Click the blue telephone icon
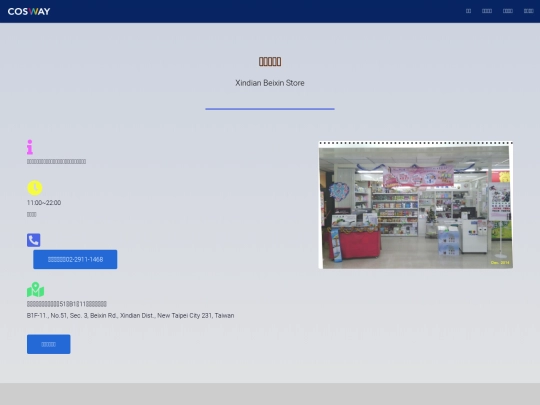 (33, 240)
